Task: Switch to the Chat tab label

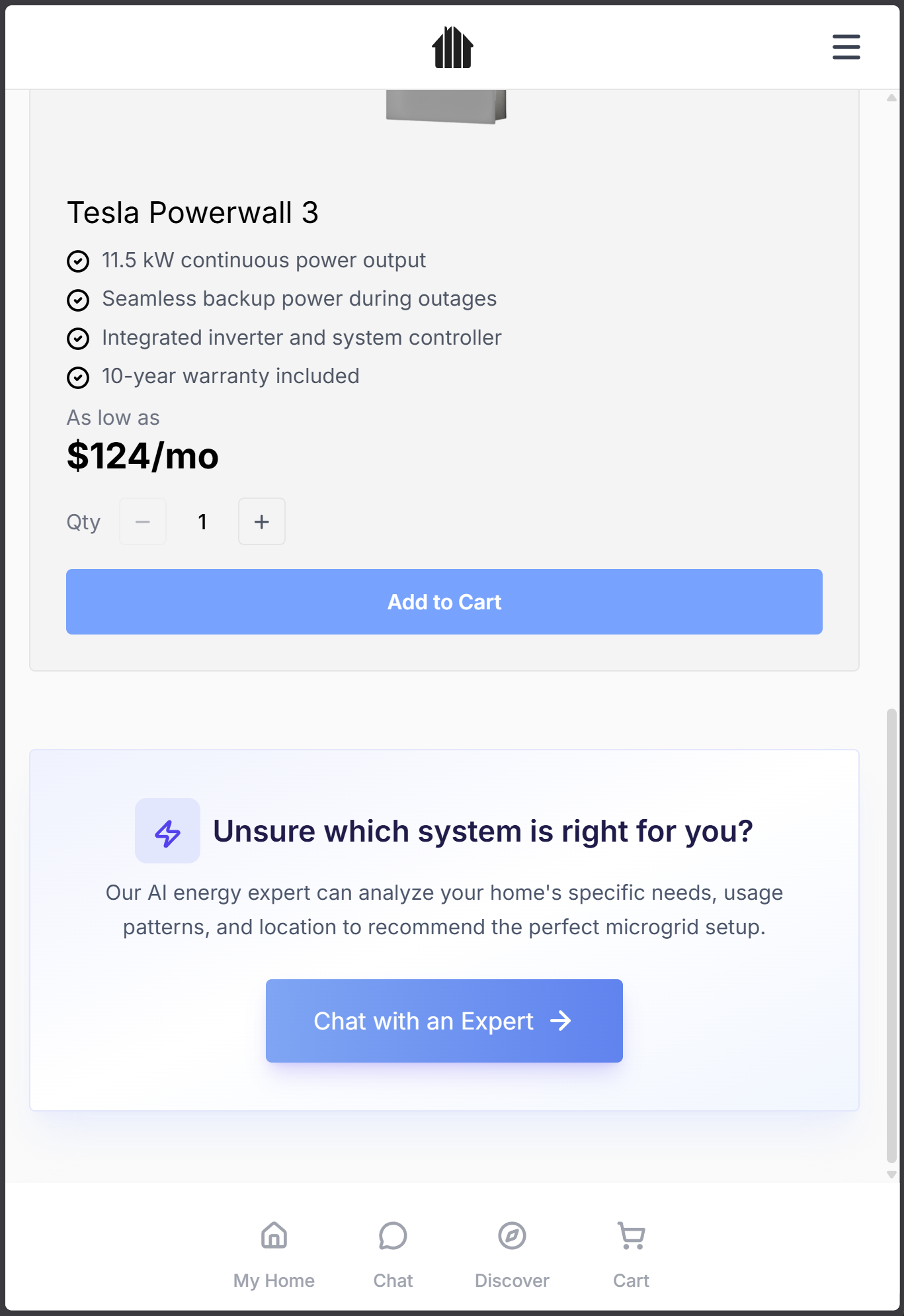Action: (393, 1280)
